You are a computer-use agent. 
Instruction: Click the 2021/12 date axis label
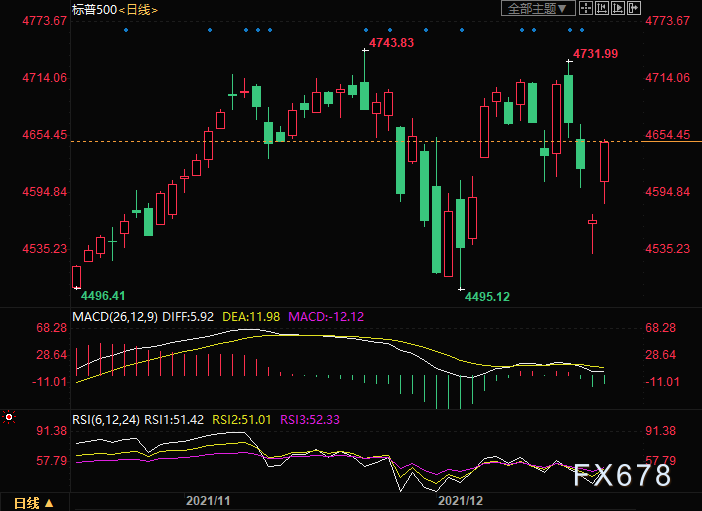coord(460,500)
